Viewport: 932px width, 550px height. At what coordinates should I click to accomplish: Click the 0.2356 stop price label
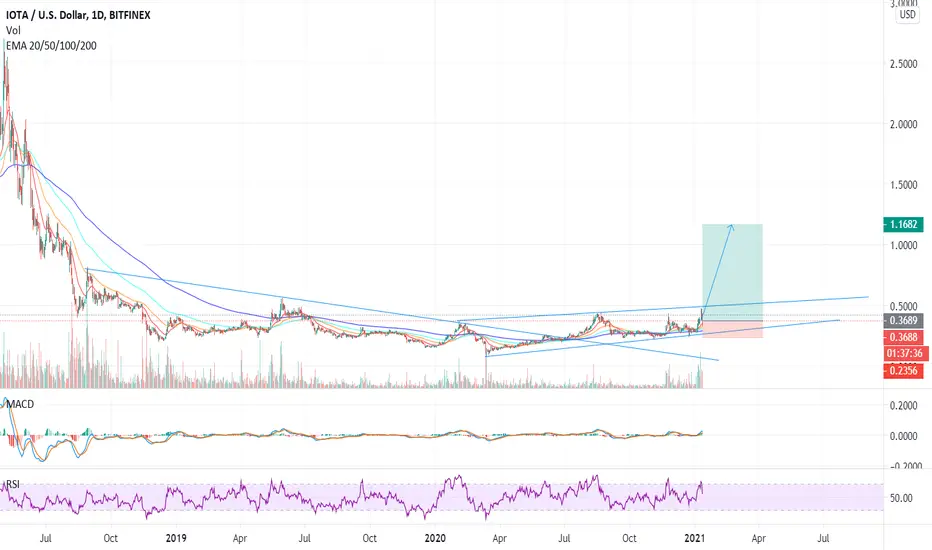[x=903, y=371]
